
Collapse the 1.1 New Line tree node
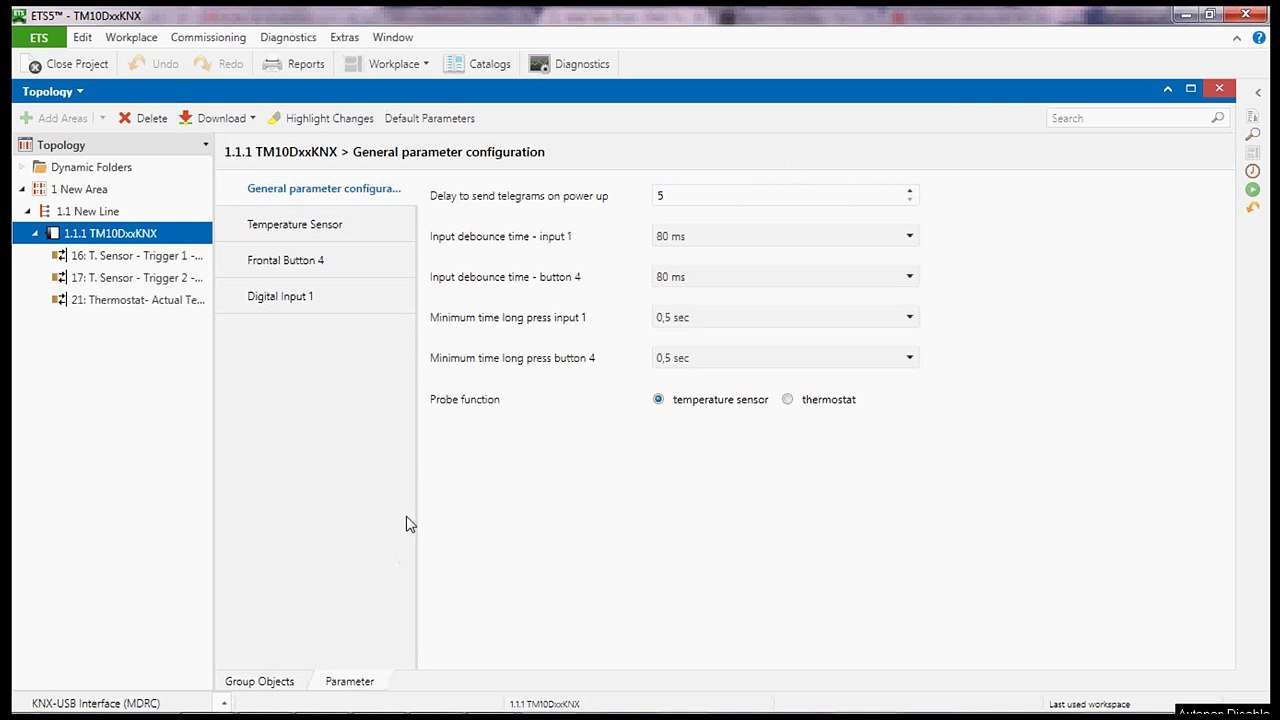point(29,212)
